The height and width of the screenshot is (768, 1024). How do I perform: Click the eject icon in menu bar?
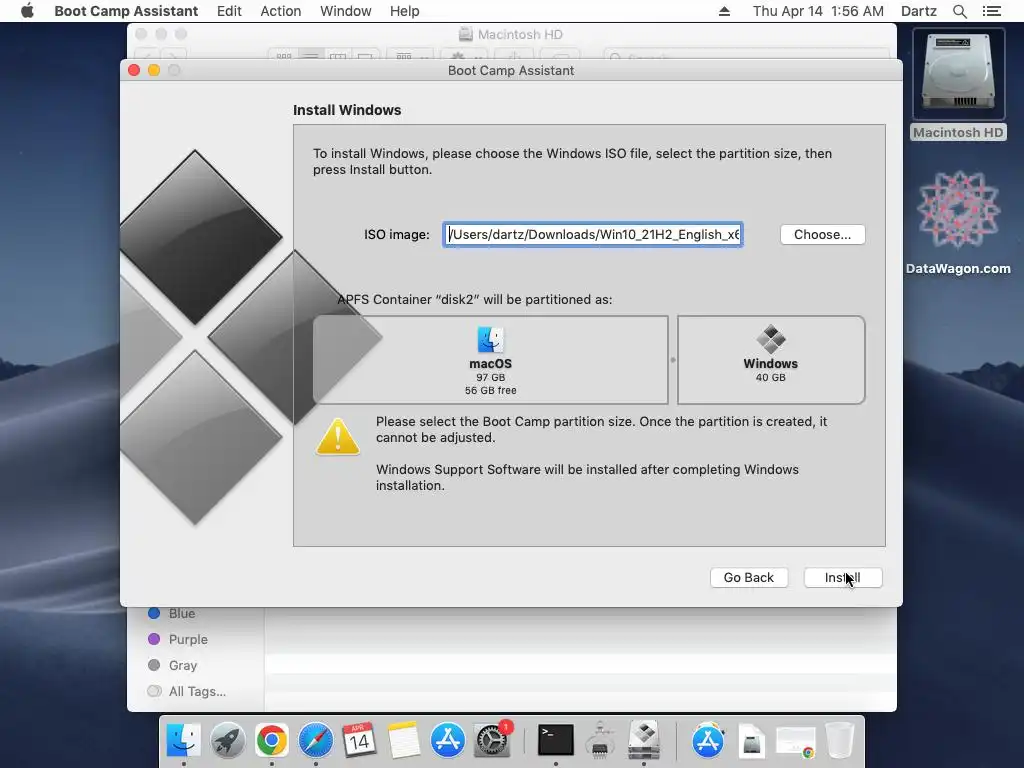point(724,11)
